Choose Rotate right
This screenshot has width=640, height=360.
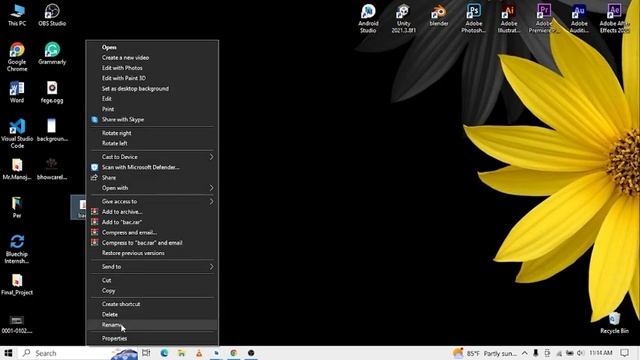pyautogui.click(x=152, y=133)
